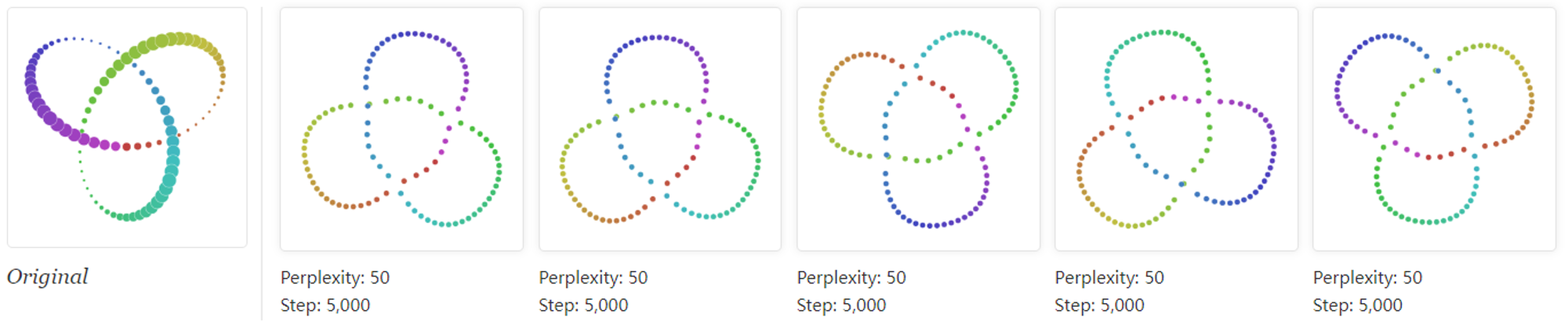
Task: Select the second Perplexity 50 t-SNE plot
Action: (x=660, y=130)
